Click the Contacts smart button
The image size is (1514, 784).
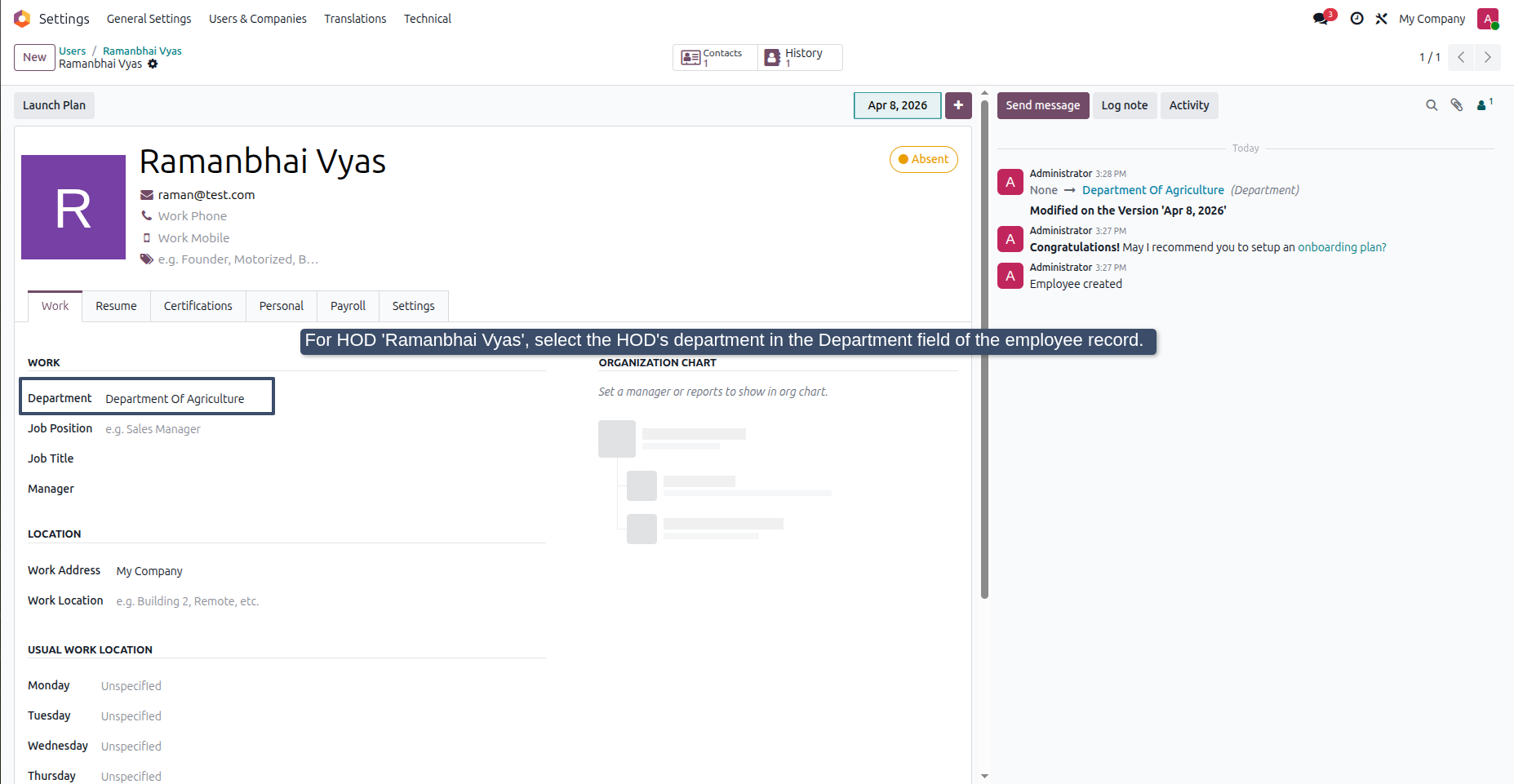pyautogui.click(x=715, y=57)
